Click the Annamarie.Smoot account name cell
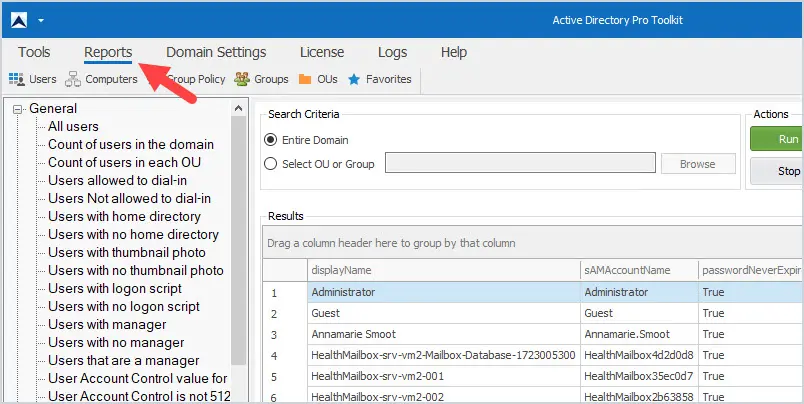This screenshot has height=404, width=804. tap(639, 334)
